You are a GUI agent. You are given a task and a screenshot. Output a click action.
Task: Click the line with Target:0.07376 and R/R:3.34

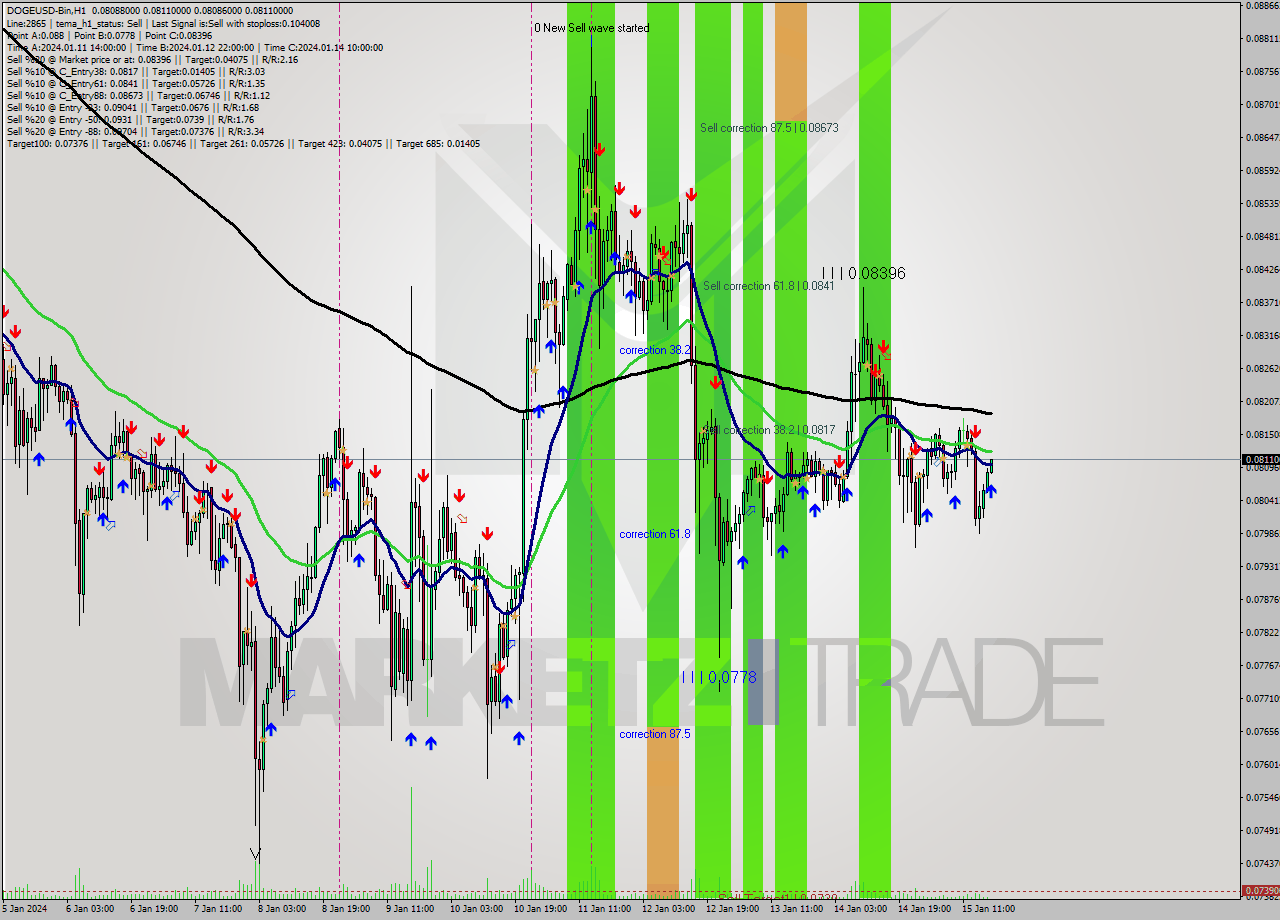coord(135,131)
